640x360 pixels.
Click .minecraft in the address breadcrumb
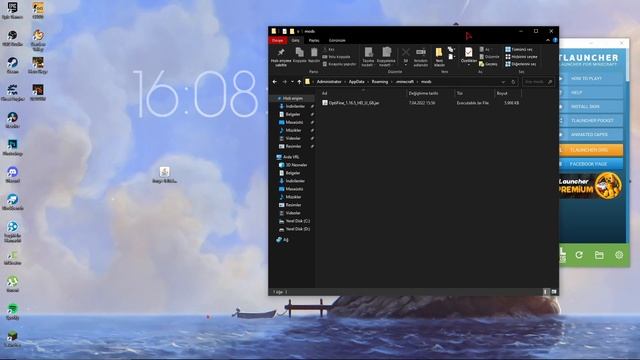pyautogui.click(x=405, y=82)
